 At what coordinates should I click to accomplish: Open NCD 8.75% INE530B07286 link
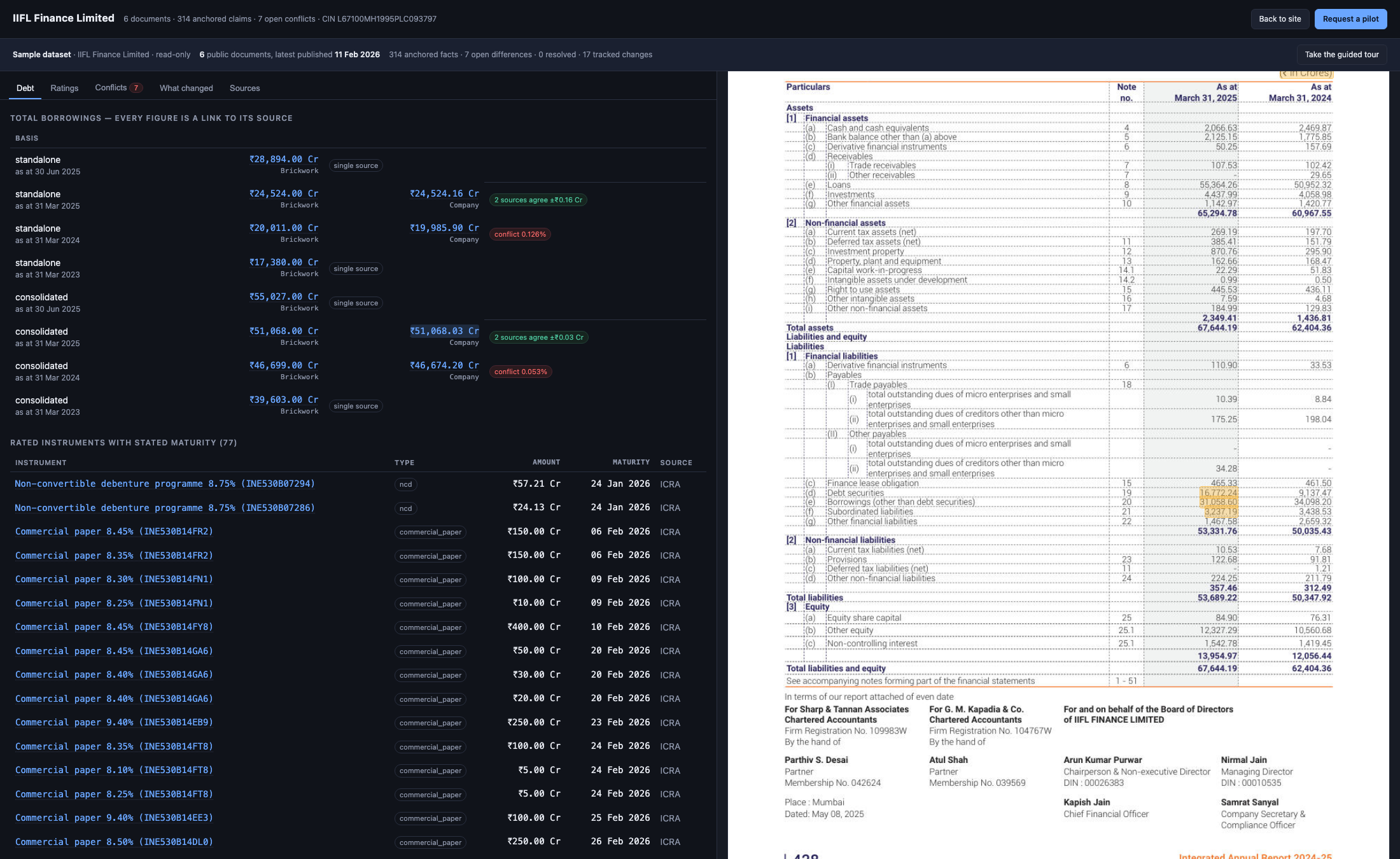pyautogui.click(x=165, y=508)
